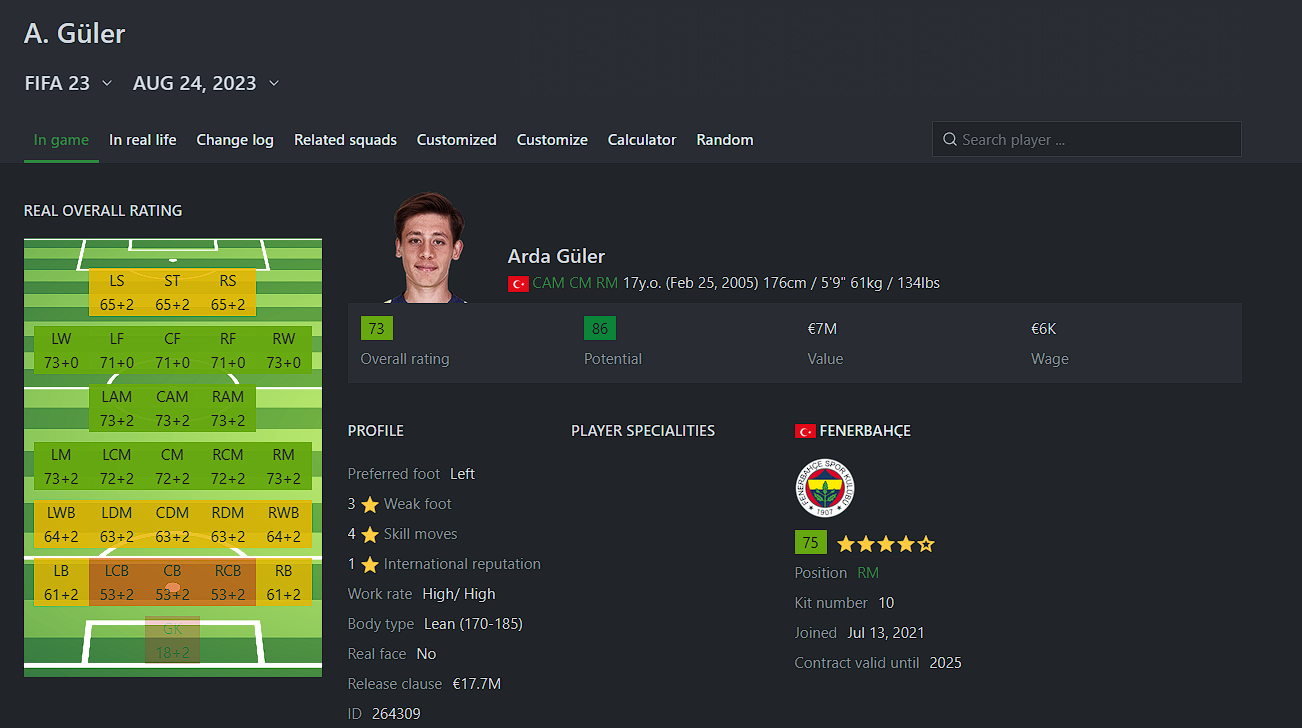Viewport: 1302px width, 728px height.
Task: Click the Search player input field
Action: (1087, 139)
